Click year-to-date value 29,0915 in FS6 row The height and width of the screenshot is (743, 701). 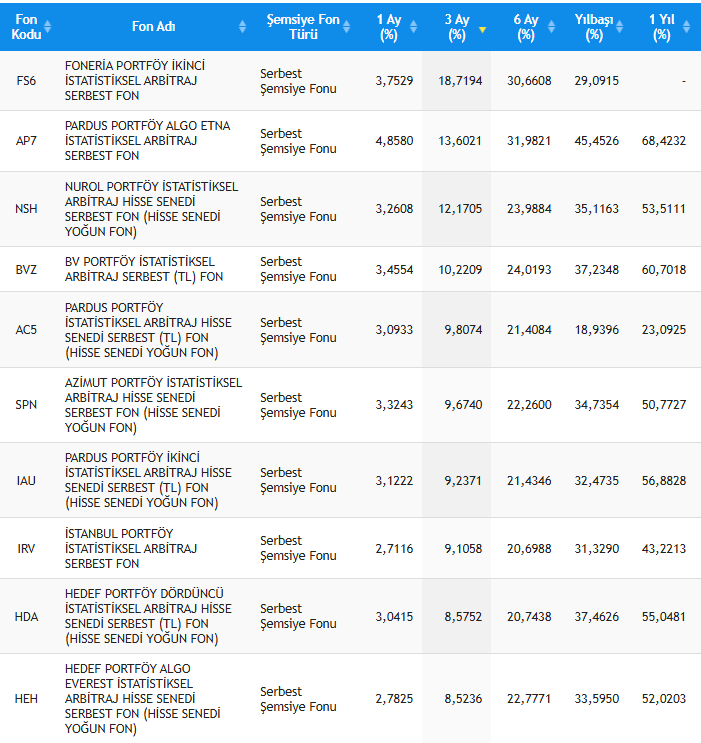point(597,81)
